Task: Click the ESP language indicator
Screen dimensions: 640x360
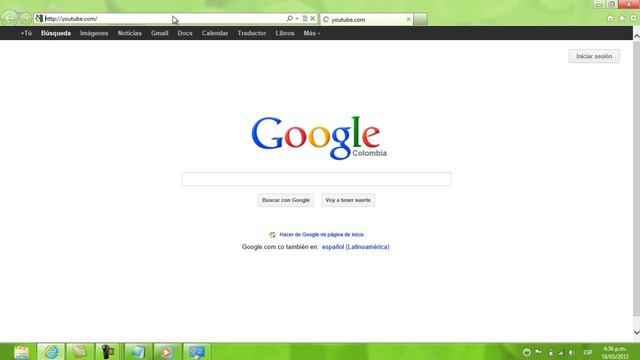Action: tap(588, 352)
